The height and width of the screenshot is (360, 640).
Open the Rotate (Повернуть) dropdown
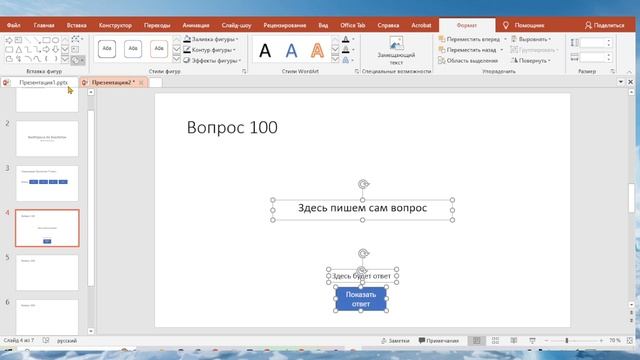[531, 60]
